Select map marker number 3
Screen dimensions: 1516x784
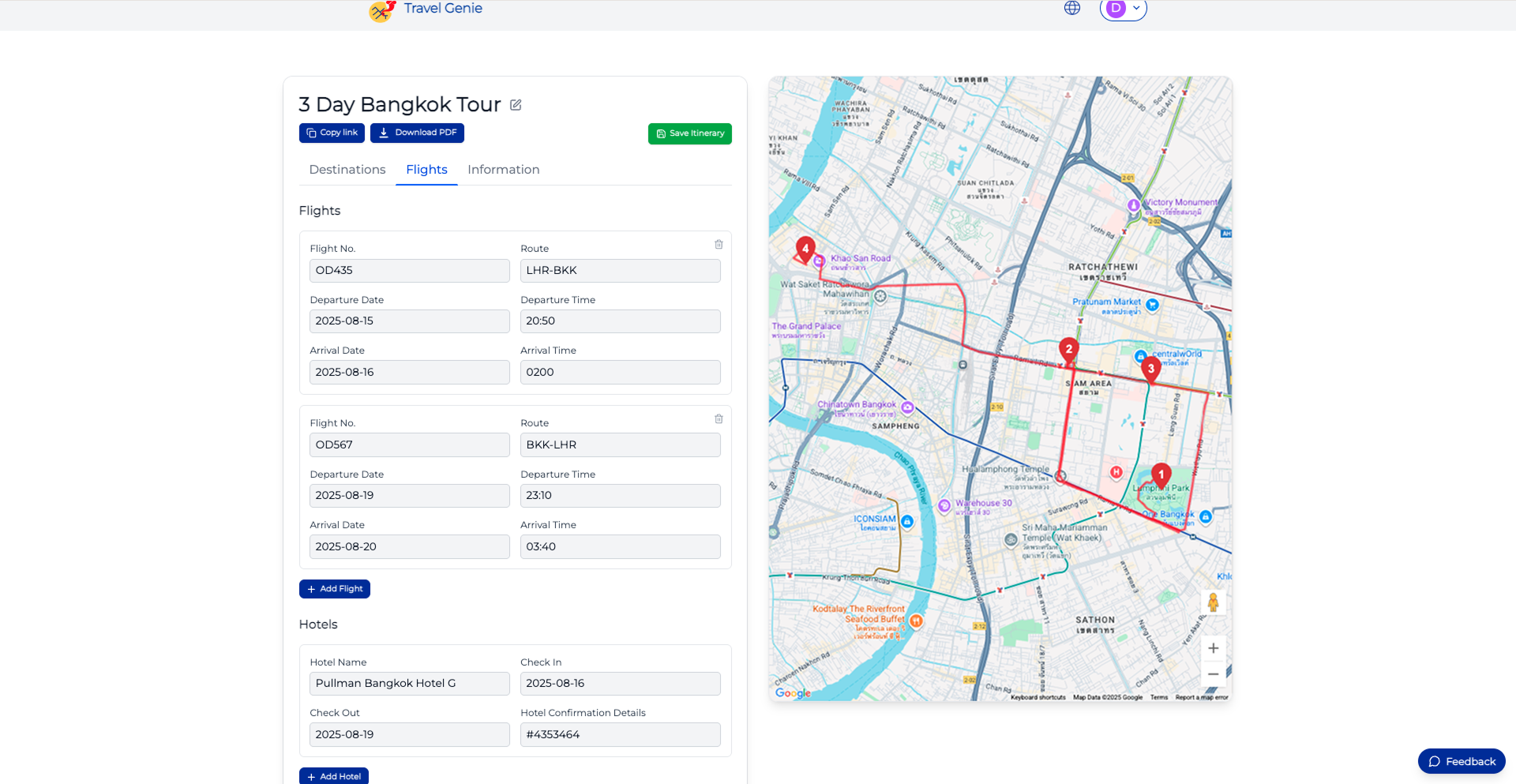pos(1151,369)
